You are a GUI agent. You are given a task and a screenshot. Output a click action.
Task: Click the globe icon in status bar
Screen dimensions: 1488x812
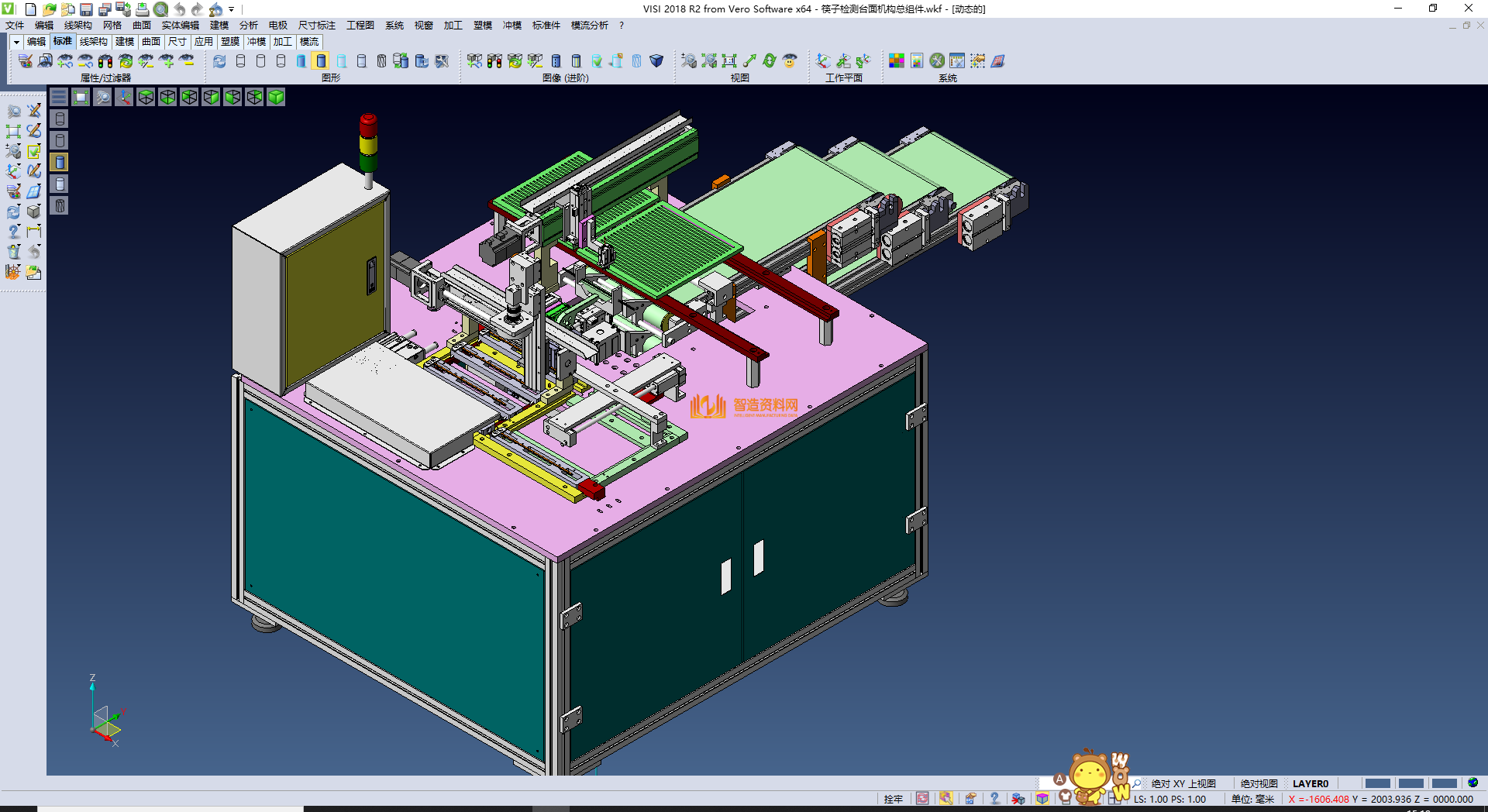1472,783
